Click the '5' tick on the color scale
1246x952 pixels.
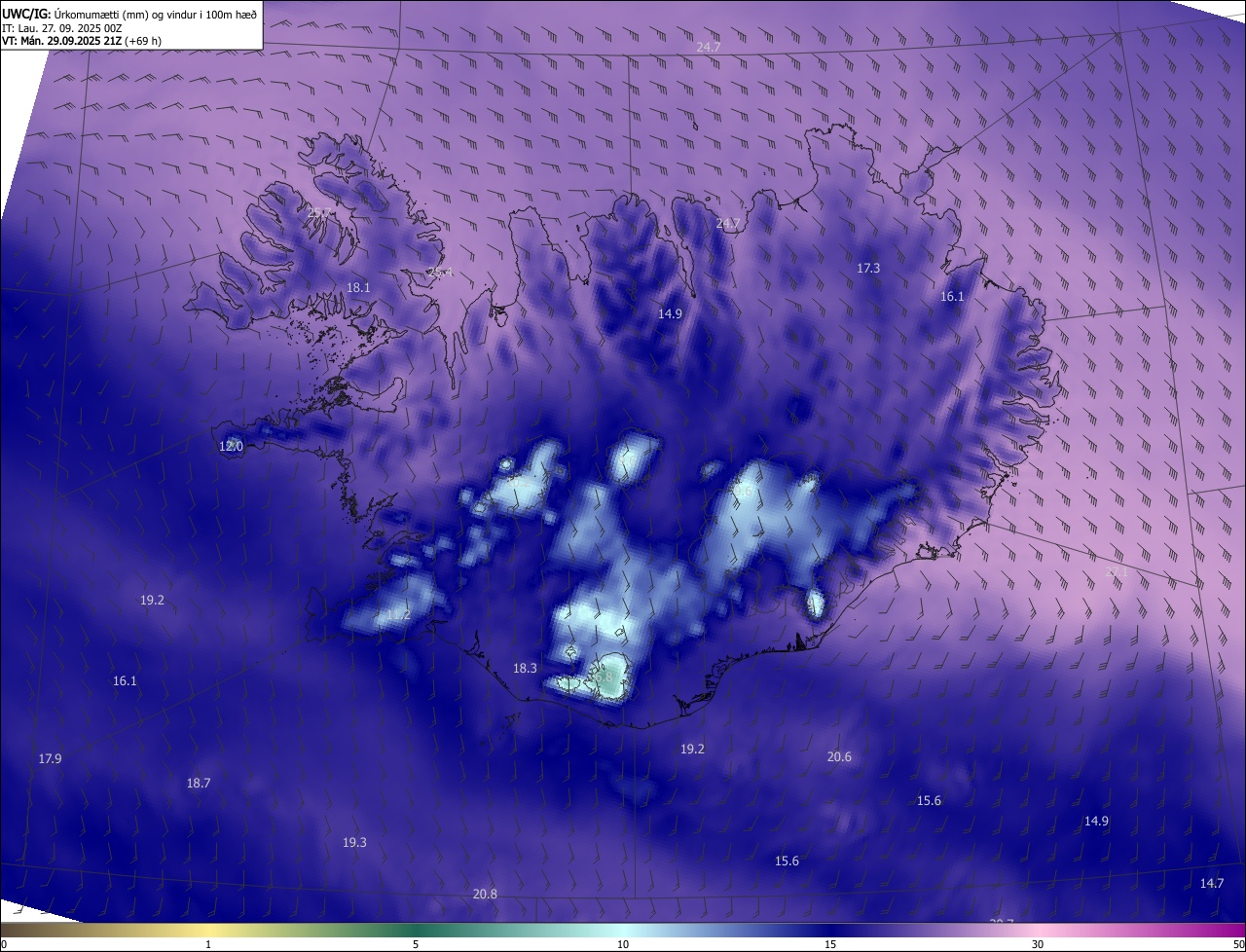coord(416,944)
